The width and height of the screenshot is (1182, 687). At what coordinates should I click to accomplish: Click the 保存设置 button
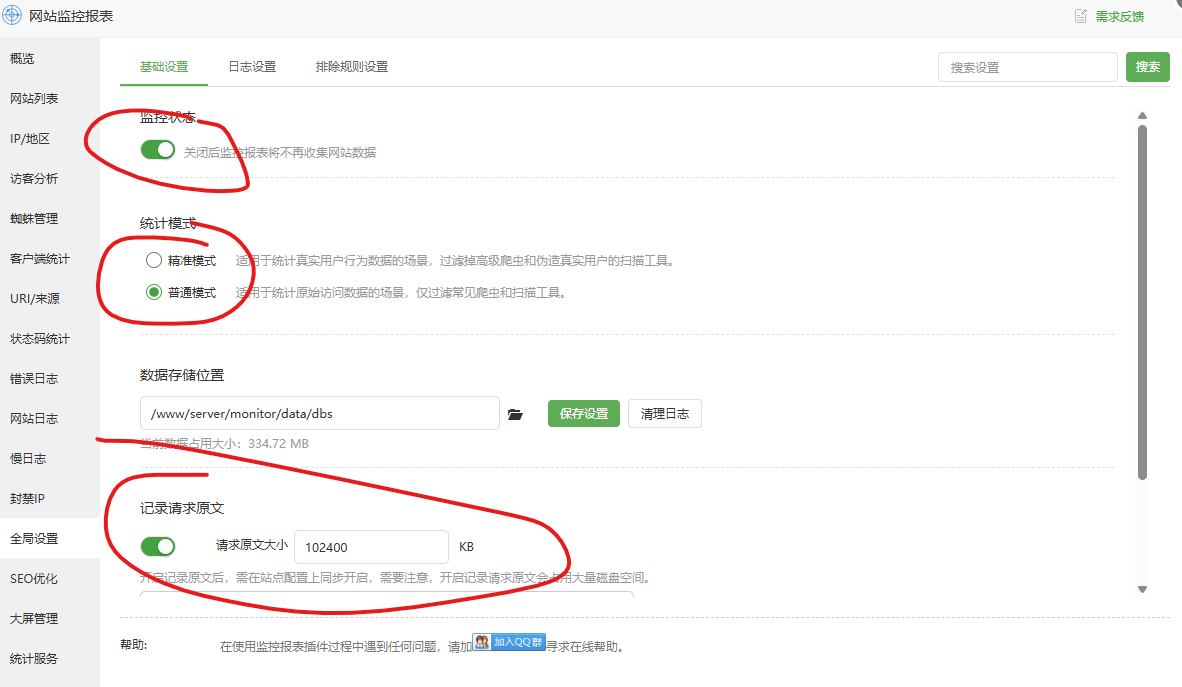583,412
